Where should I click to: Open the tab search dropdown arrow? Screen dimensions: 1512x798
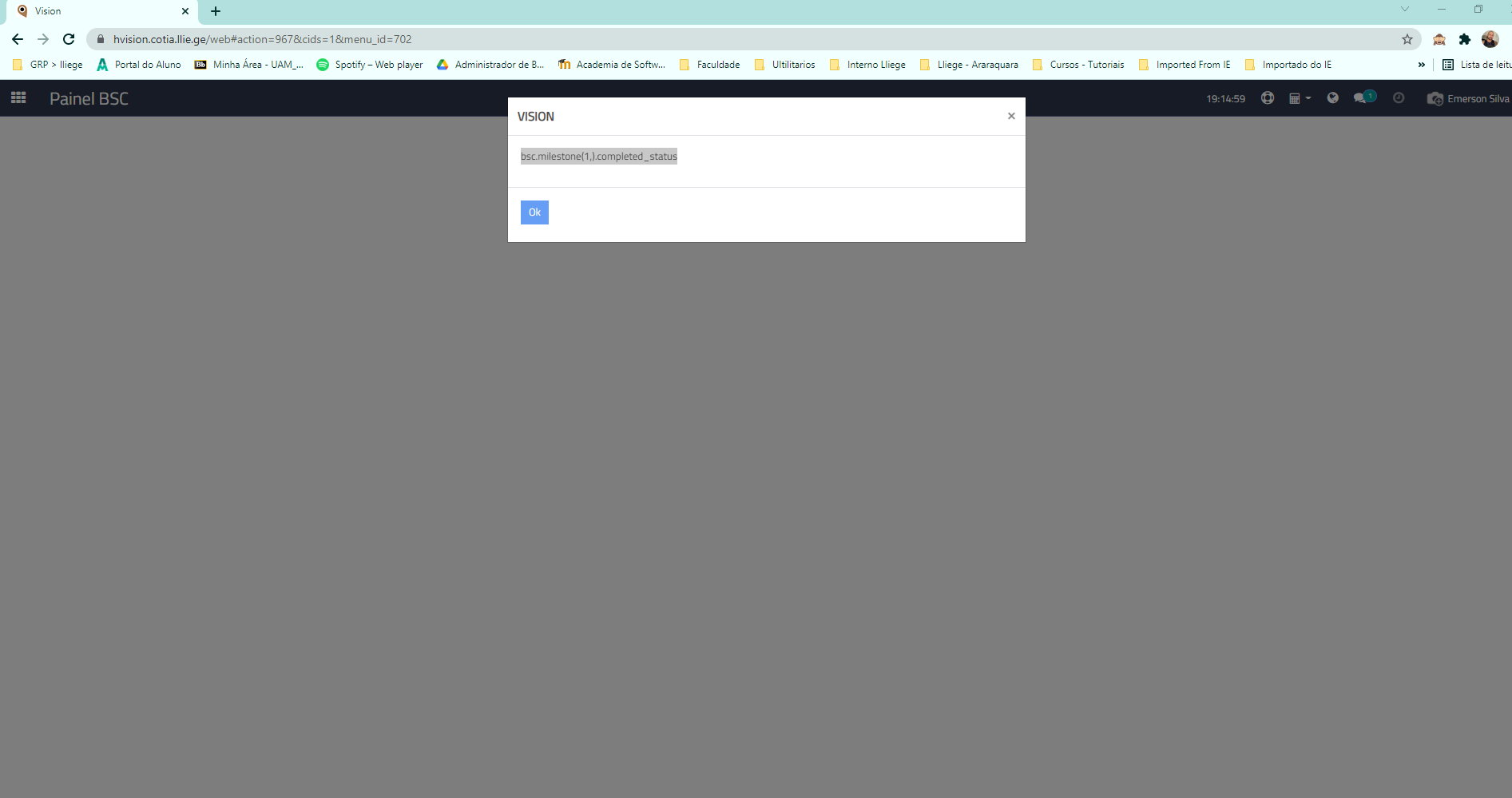[x=1405, y=10]
